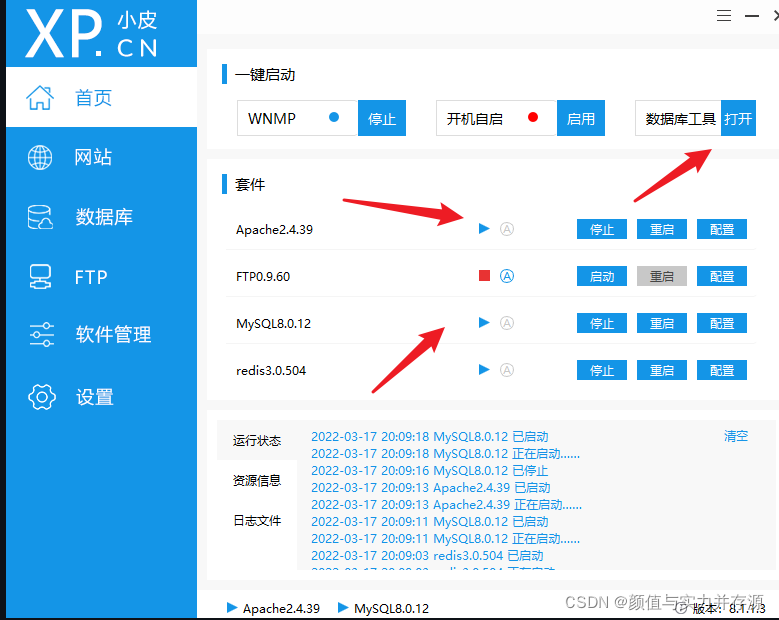Switch to the 资源信息 tab

coord(257,480)
